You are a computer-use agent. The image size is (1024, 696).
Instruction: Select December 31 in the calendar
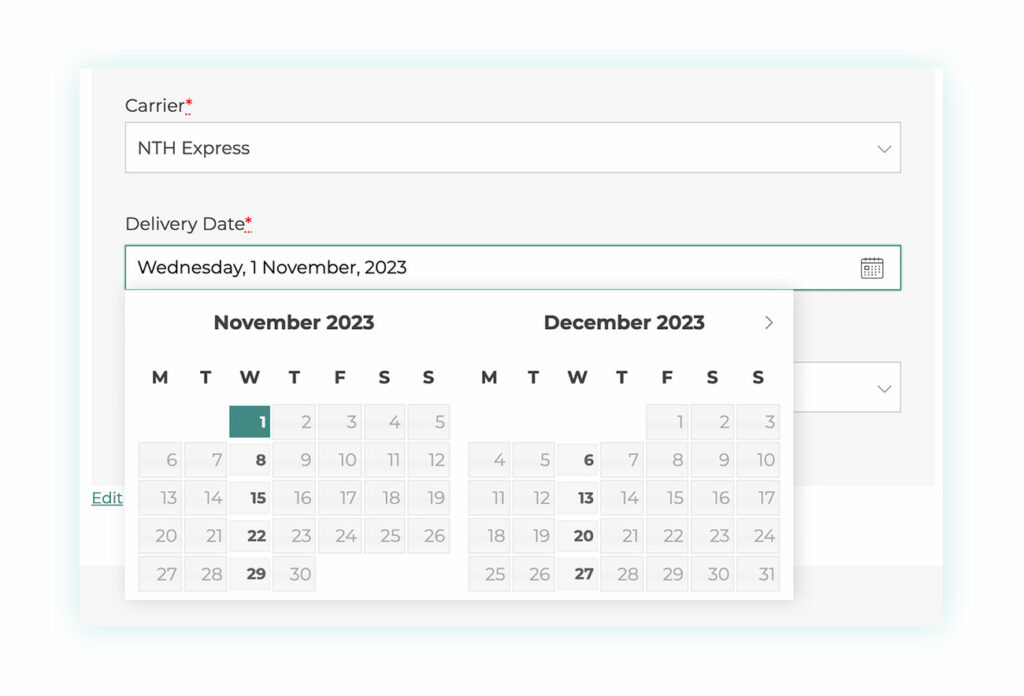758,573
